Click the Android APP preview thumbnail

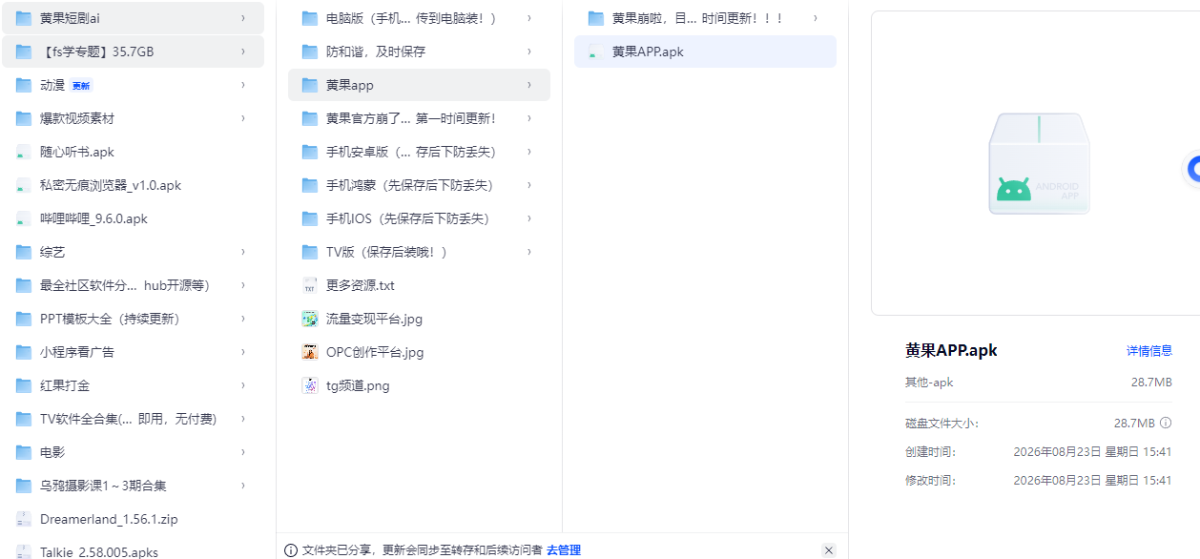pyautogui.click(x=1038, y=163)
